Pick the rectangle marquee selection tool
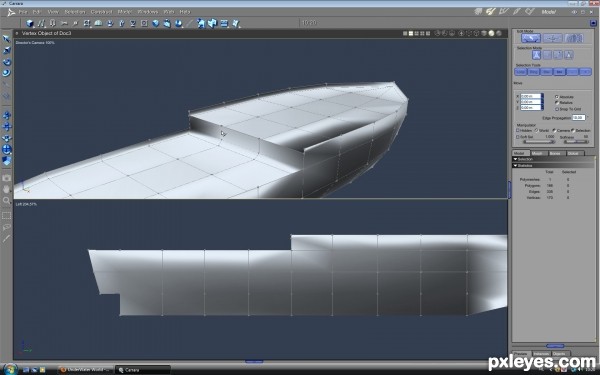This screenshot has height=375, width=600. 7,216
